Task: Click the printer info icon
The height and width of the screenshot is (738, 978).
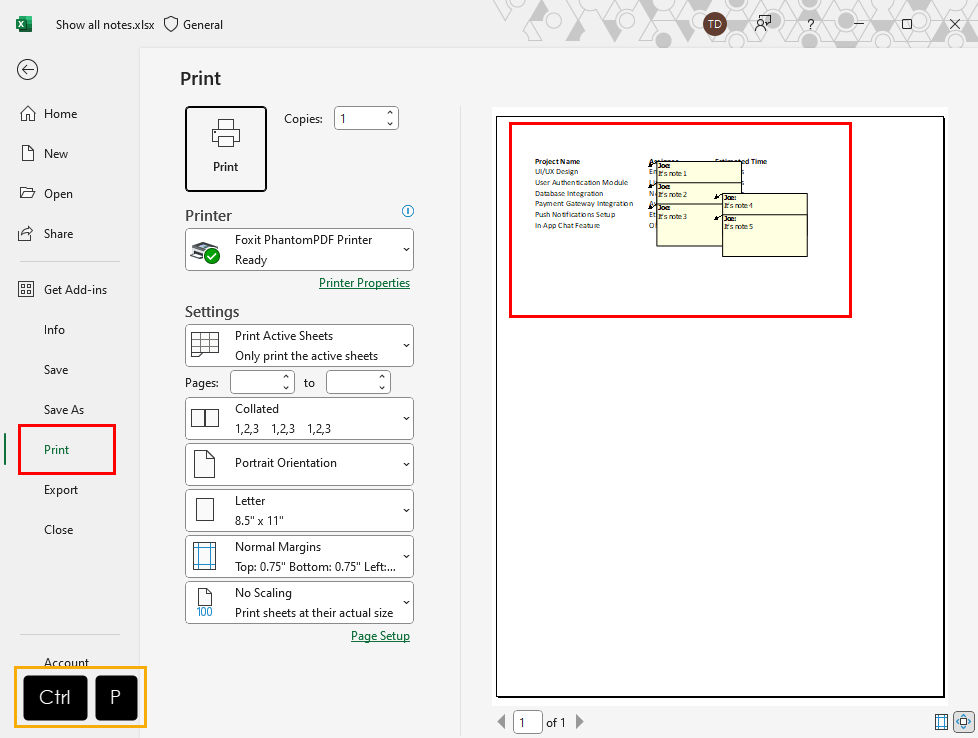Action: pos(407,211)
